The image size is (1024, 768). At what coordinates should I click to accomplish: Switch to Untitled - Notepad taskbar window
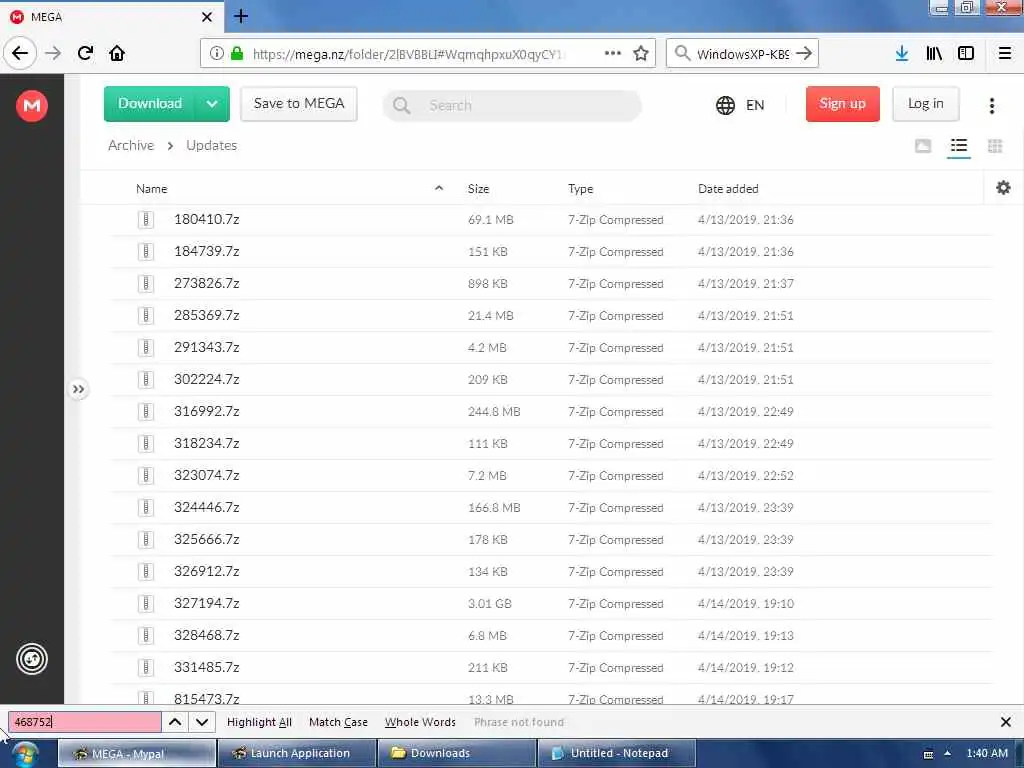(617, 754)
